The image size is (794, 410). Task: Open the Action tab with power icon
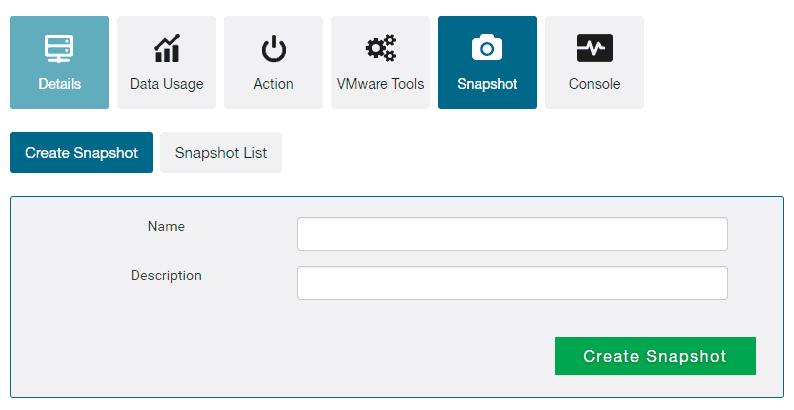(273, 62)
